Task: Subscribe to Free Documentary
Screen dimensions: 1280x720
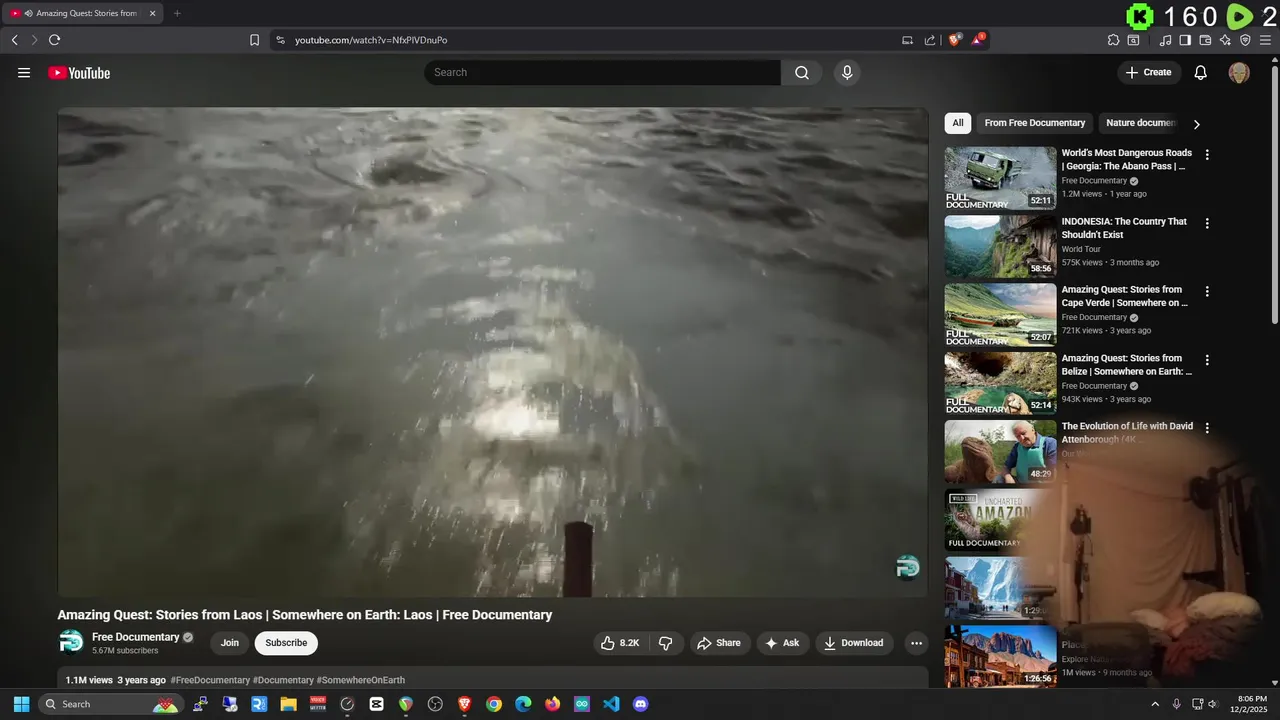Action: (286, 643)
